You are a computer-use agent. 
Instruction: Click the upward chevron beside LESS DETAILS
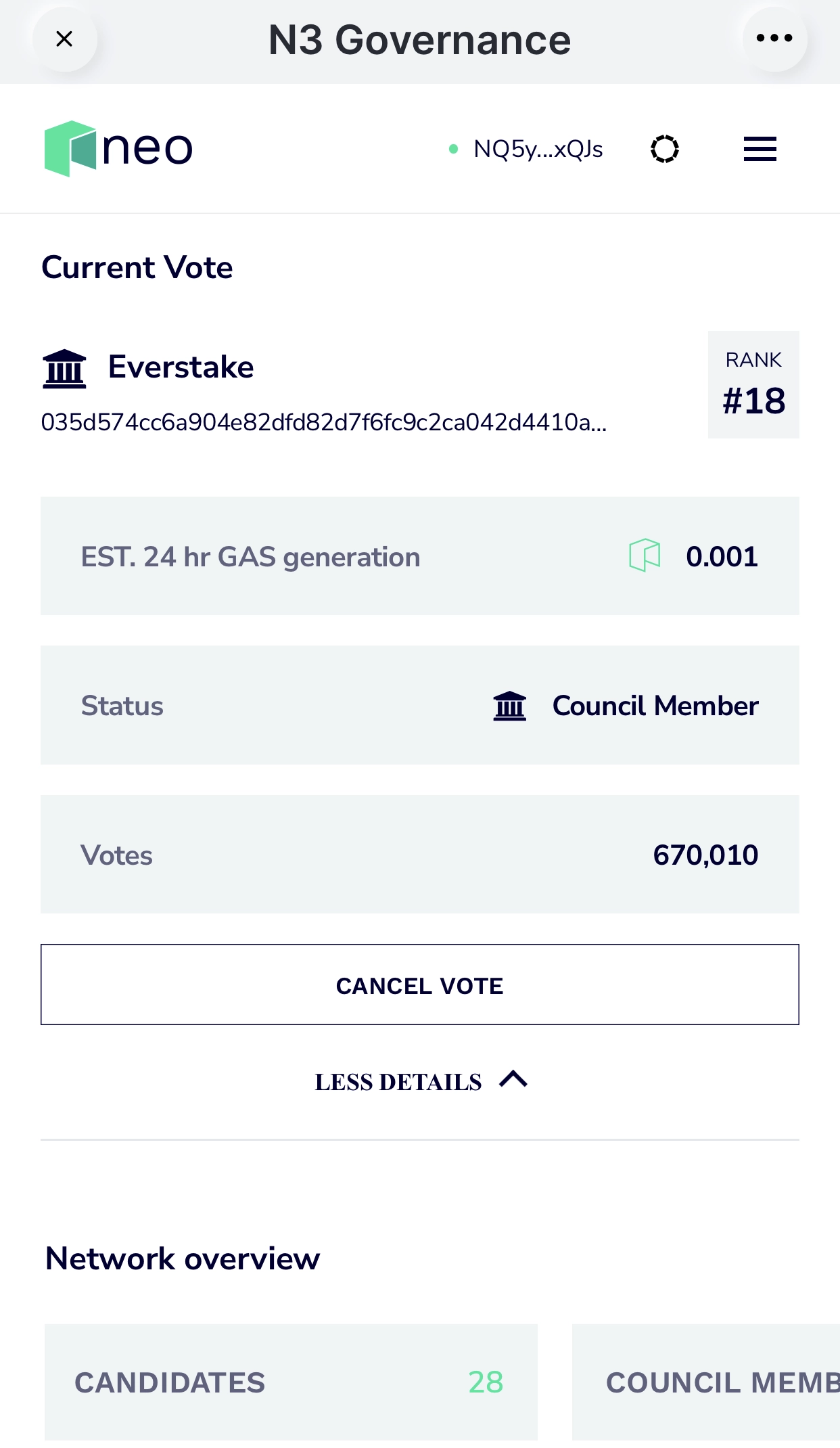click(513, 1079)
